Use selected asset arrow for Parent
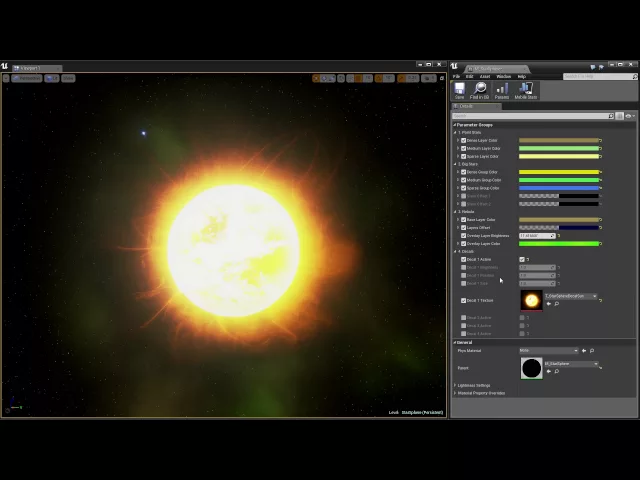This screenshot has height=480, width=640. click(x=549, y=371)
